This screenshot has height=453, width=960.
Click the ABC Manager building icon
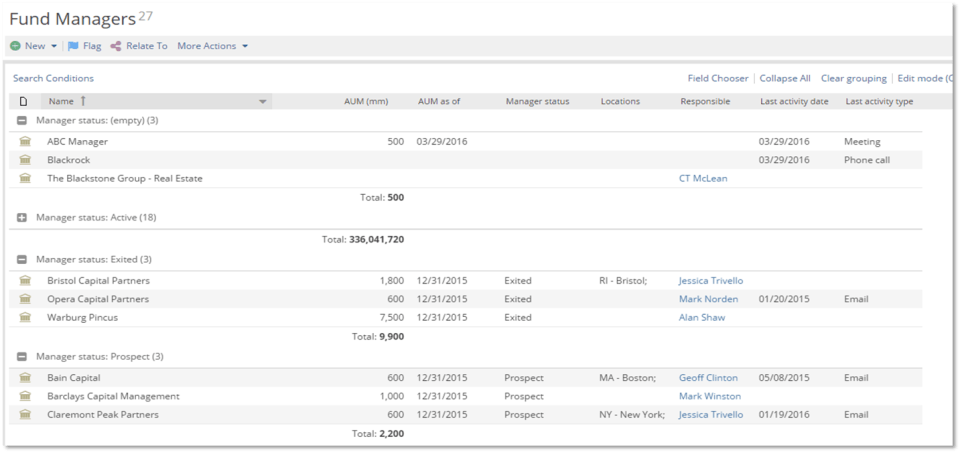tap(25, 142)
